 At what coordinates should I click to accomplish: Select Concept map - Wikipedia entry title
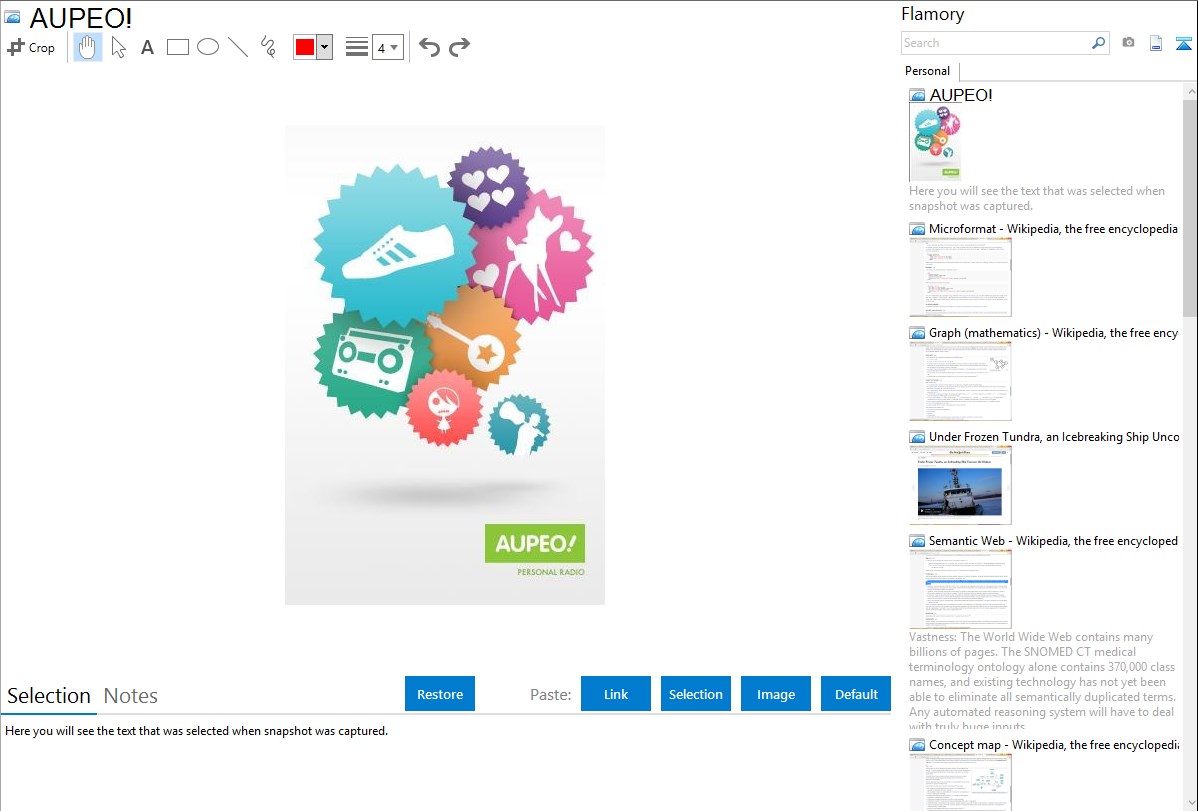[x=1053, y=744]
